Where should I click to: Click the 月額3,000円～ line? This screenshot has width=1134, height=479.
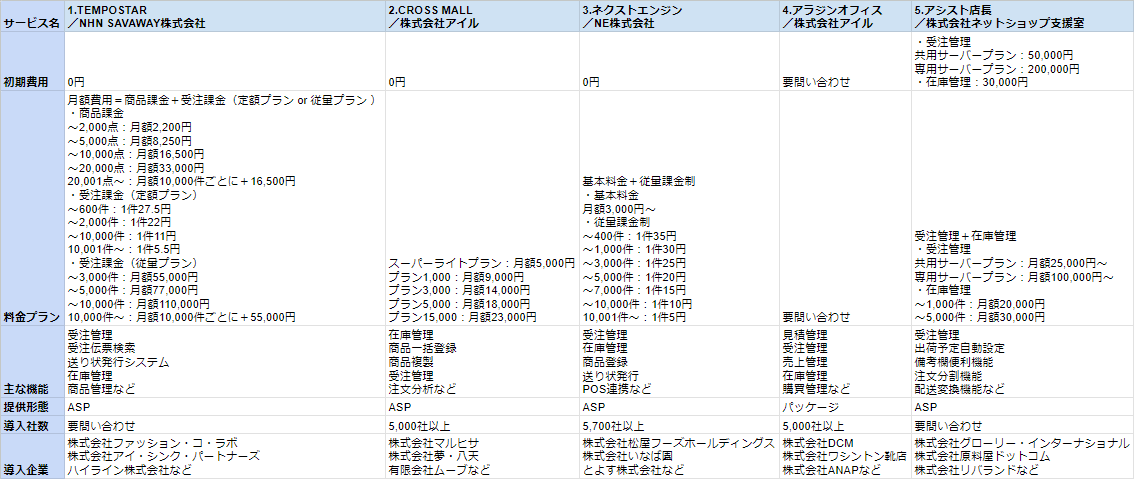[618, 208]
